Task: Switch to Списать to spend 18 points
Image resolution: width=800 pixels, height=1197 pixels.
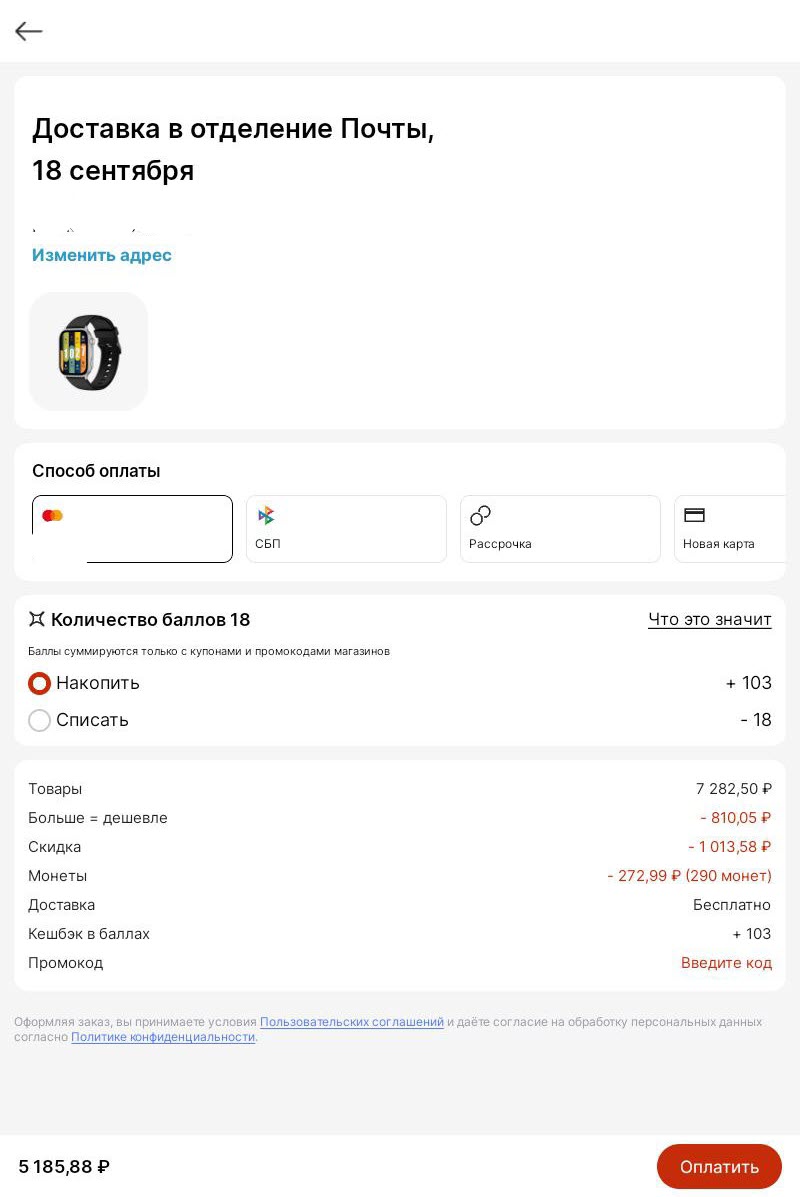Action: 39,720
